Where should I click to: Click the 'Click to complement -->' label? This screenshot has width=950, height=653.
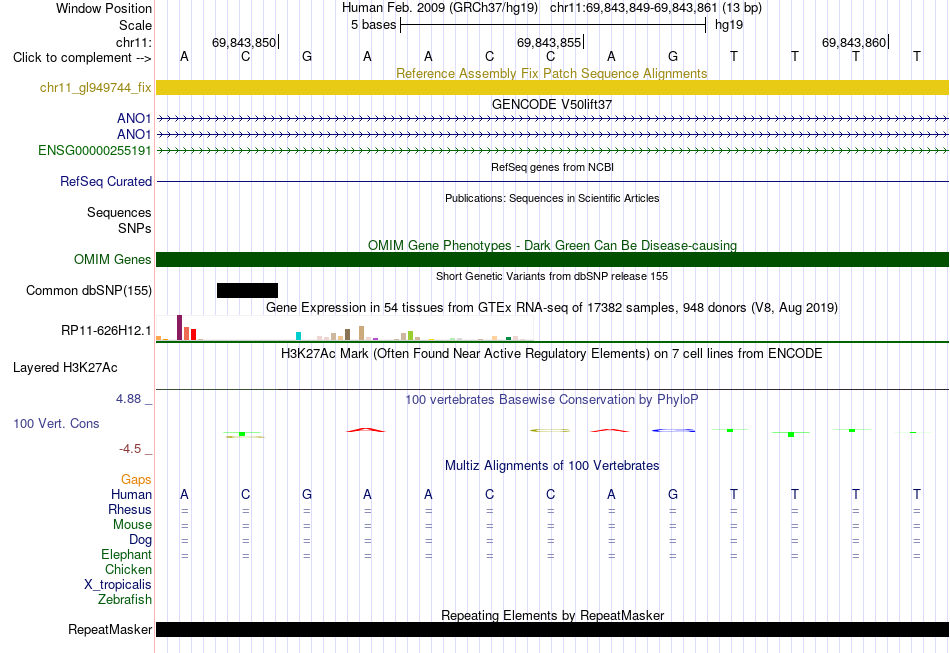[82, 58]
